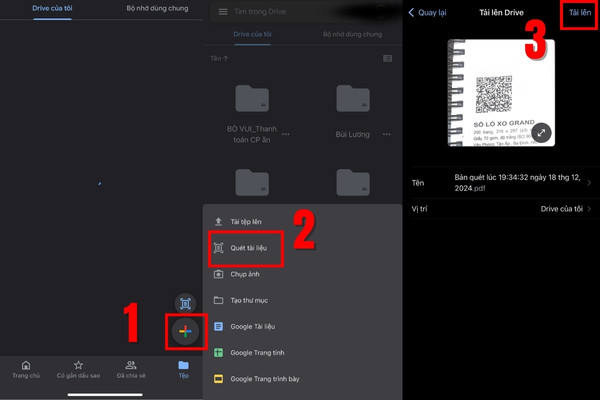Image resolution: width=600 pixels, height=400 pixels.
Task: Open the Có gắn dấu sao starred tab
Action: pyautogui.click(x=78, y=370)
